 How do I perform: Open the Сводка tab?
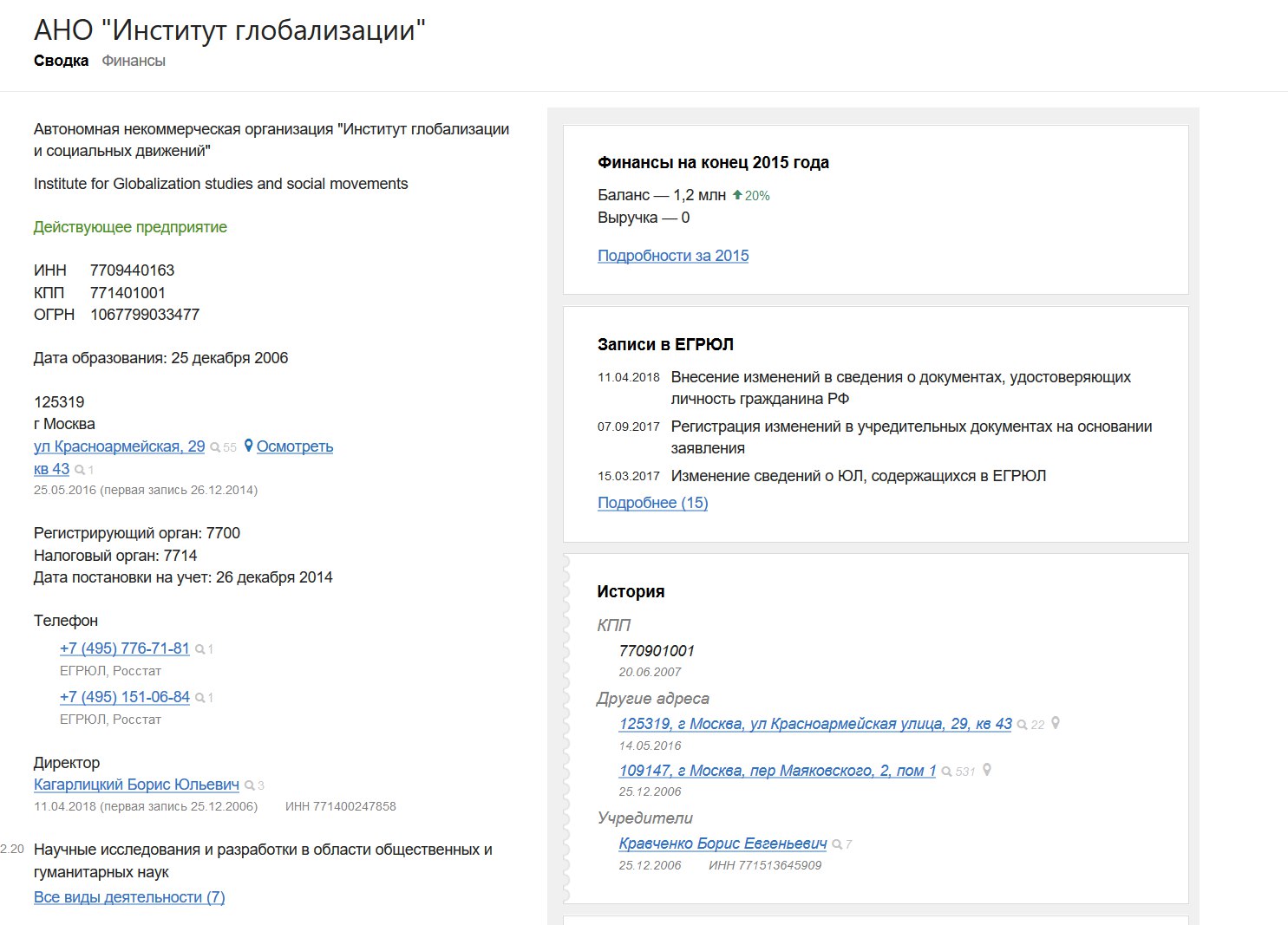point(61,61)
